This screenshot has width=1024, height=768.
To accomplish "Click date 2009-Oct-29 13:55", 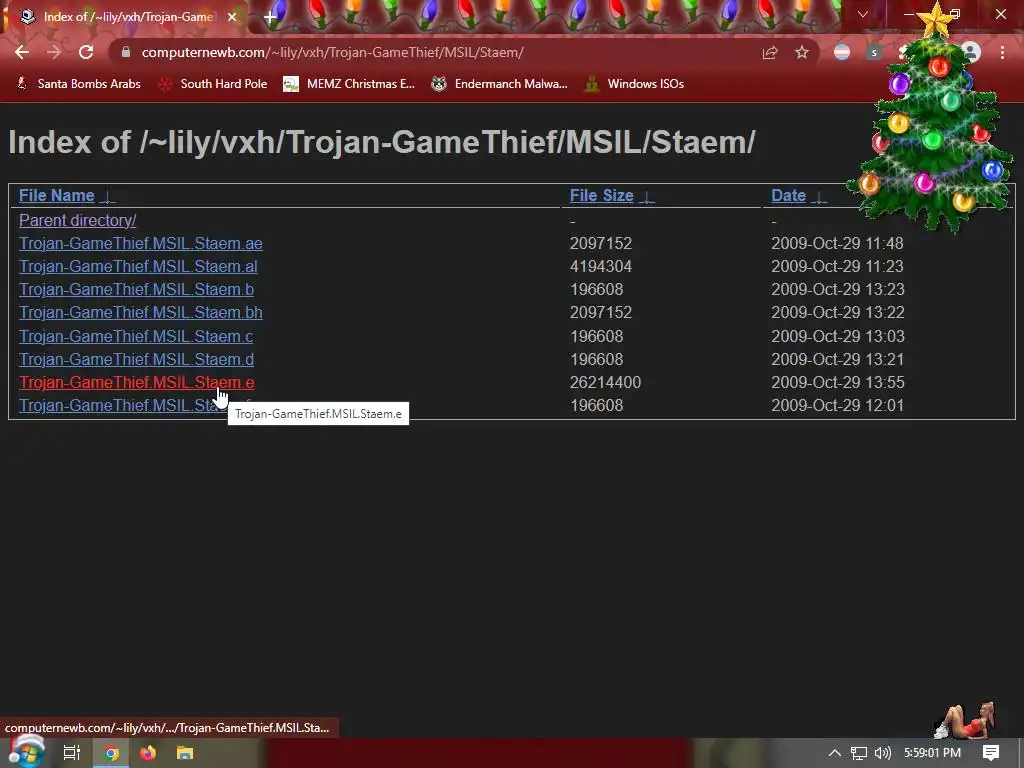I will tap(837, 382).
